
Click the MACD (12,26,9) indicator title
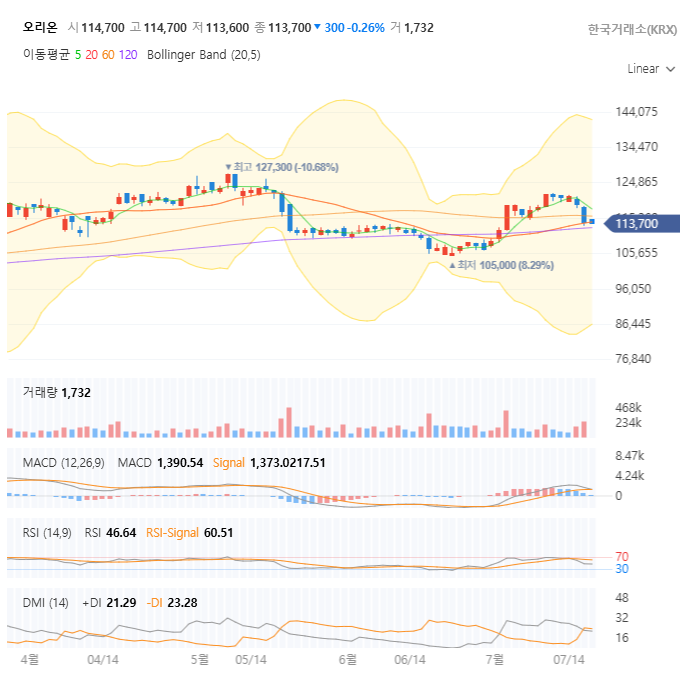point(64,463)
